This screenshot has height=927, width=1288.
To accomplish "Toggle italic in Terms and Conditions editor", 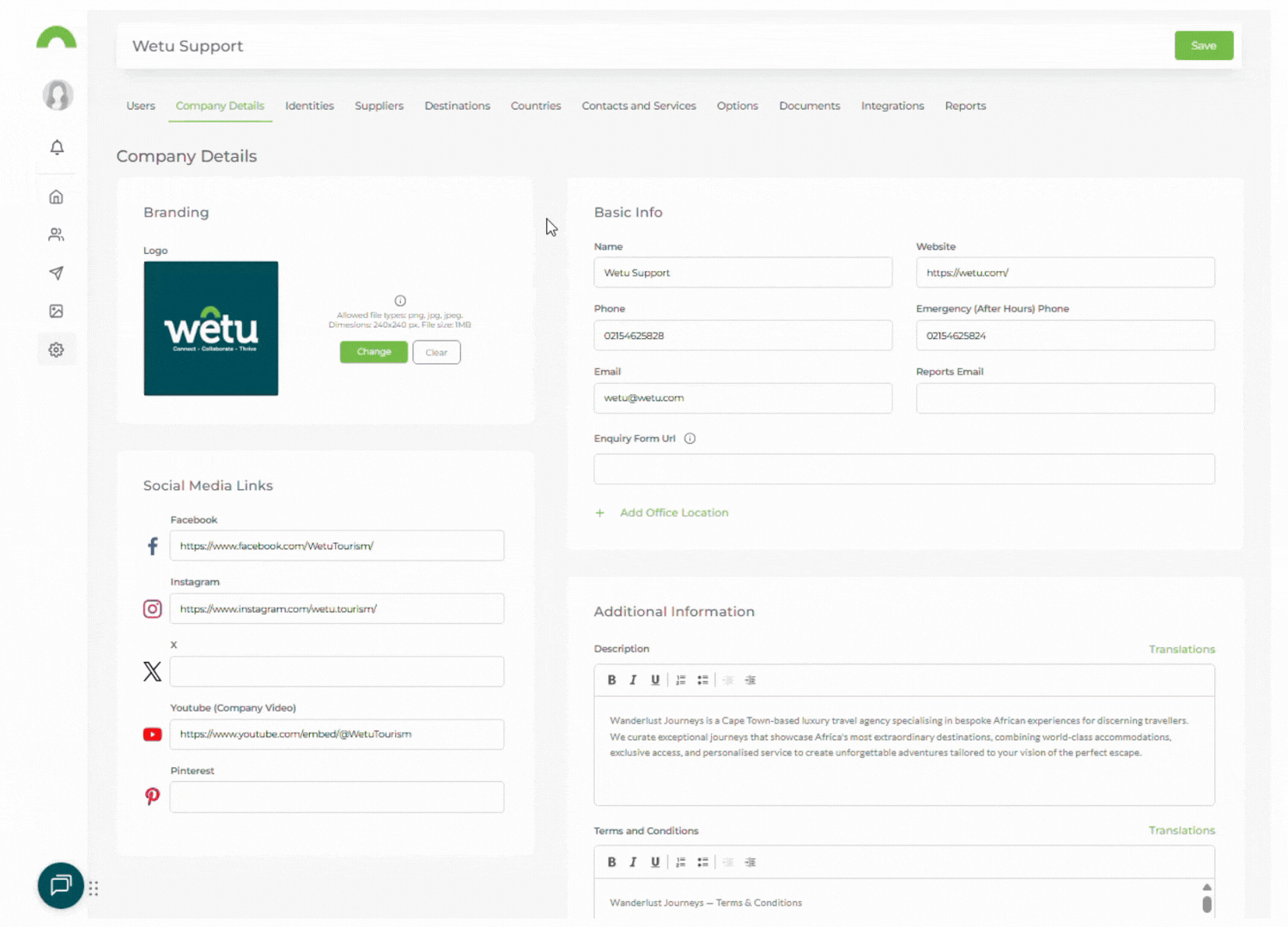I will [x=634, y=862].
